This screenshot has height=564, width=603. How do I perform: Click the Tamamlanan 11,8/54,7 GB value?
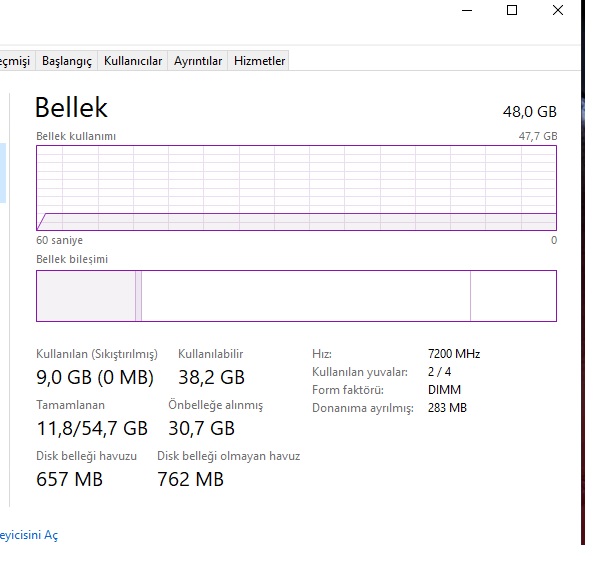[92, 428]
